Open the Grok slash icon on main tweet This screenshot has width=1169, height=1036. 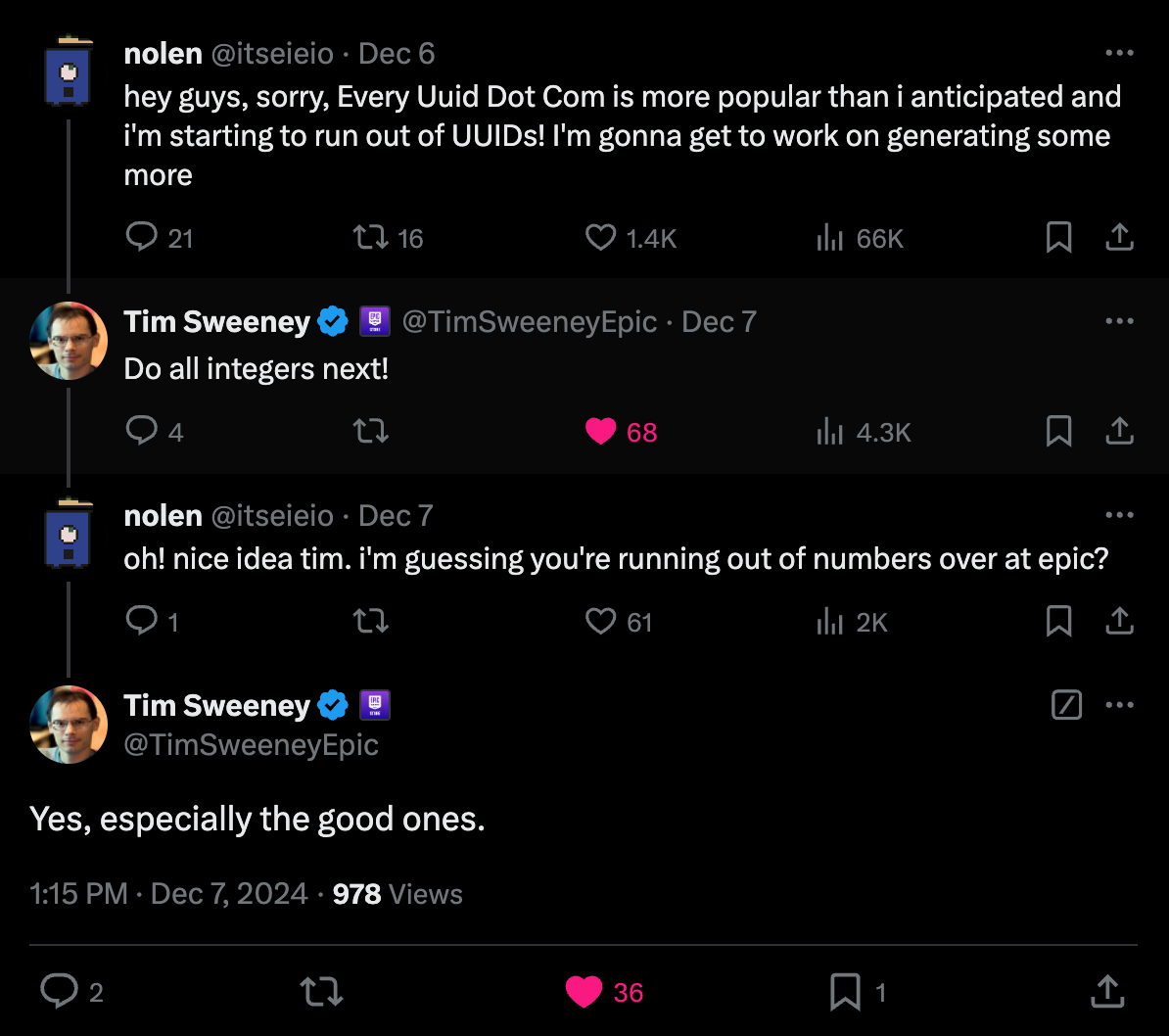pos(1066,704)
